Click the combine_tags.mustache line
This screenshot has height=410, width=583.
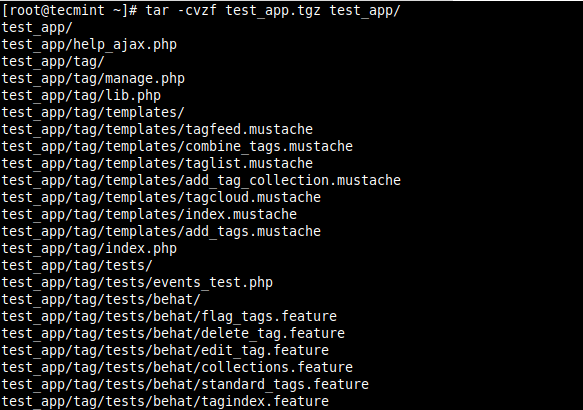point(177,147)
